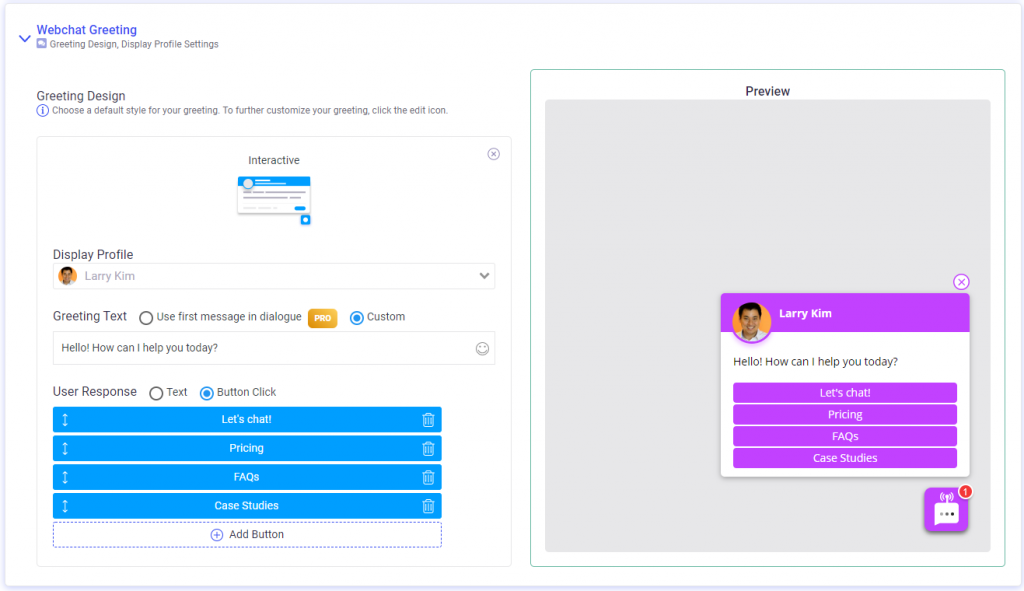The image size is (1024, 591).
Task: Open the Display Profile dropdown showing Larry Kim
Action: (274, 276)
